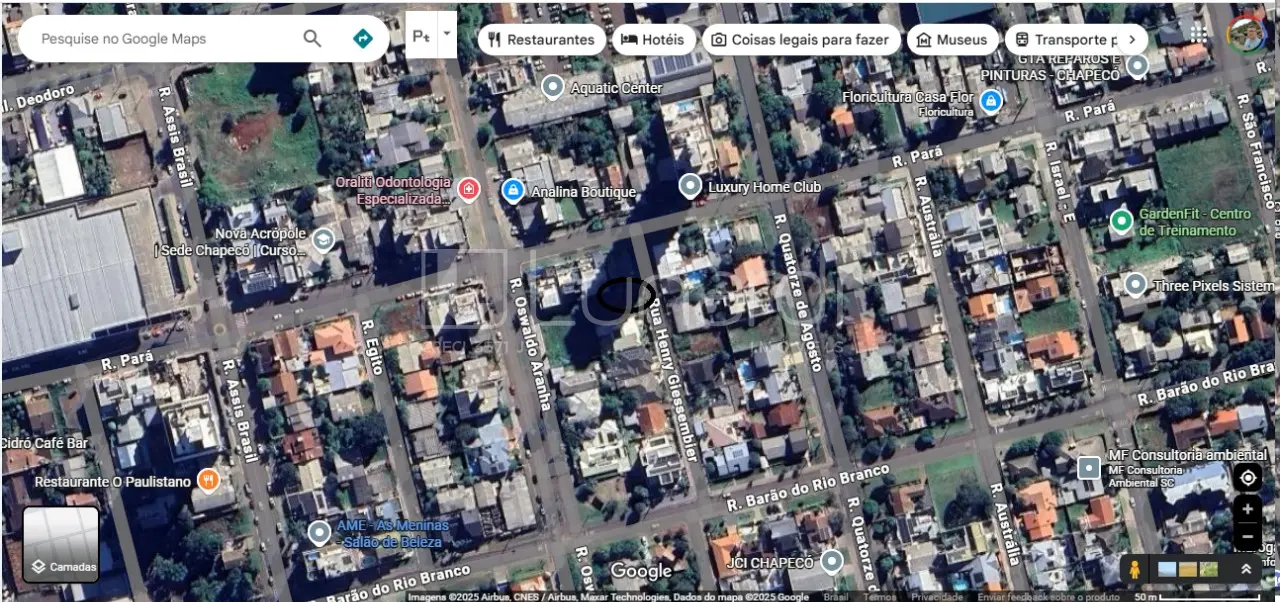The width and height of the screenshot is (1280, 602).
Task: Expand the Pt language dropdown arrow
Action: pos(446,34)
